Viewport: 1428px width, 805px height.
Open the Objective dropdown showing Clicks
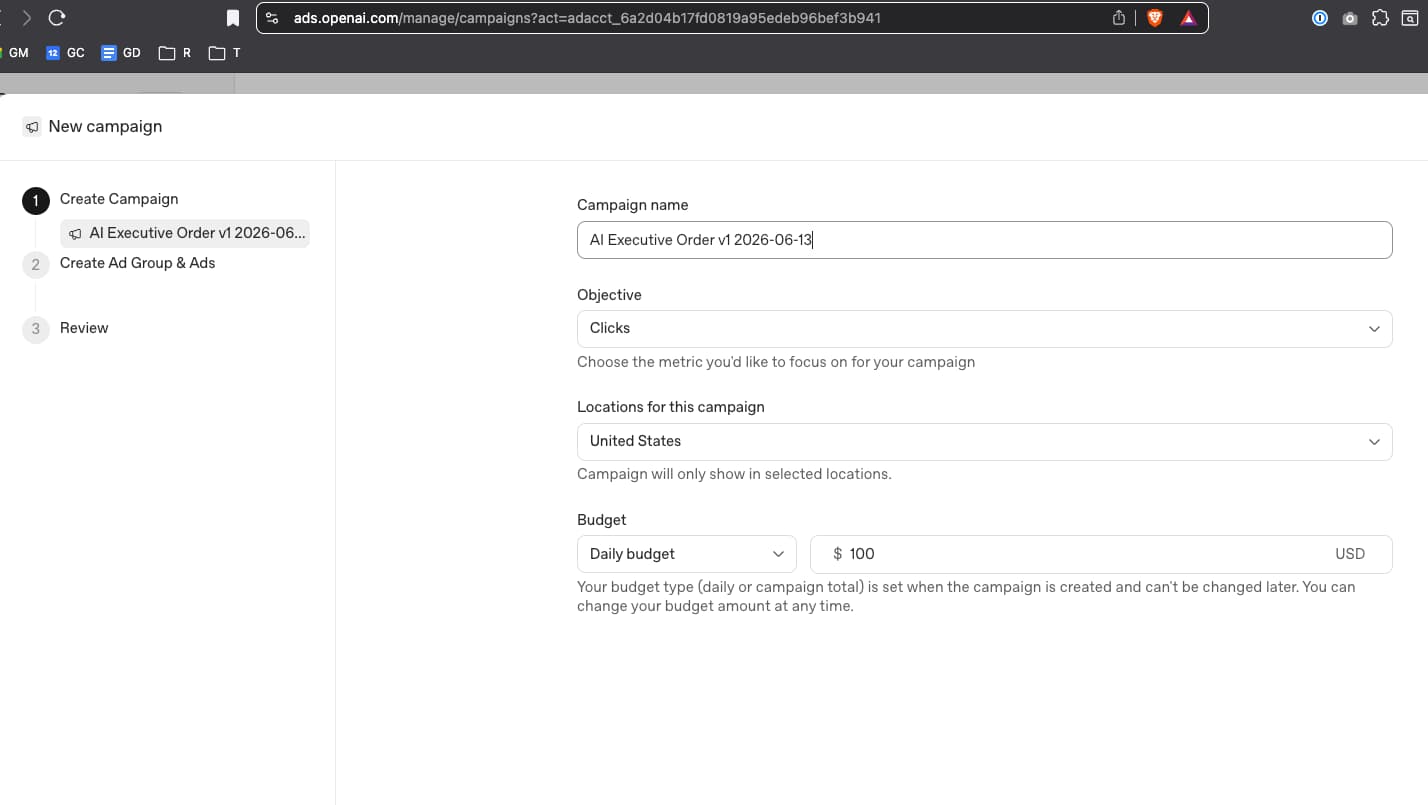pyautogui.click(x=985, y=329)
